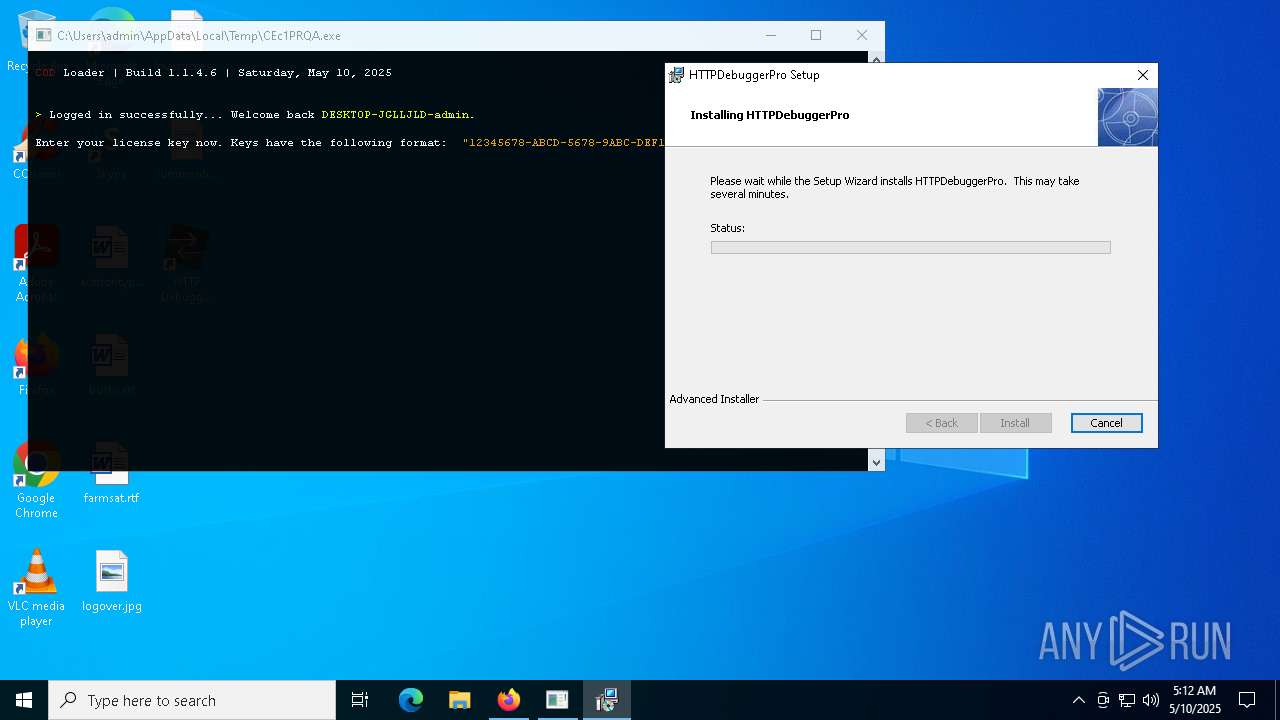Open the notification center
1280x720 pixels.
pos(1247,700)
